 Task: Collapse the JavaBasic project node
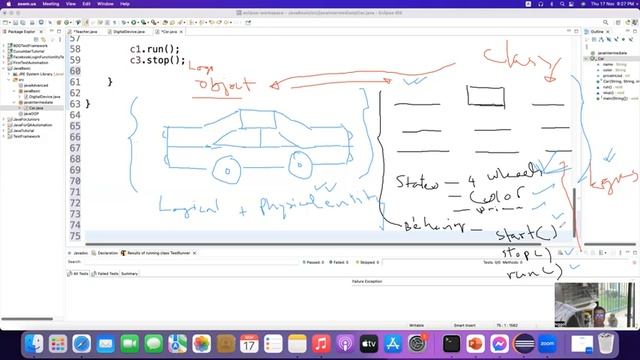[4, 68]
